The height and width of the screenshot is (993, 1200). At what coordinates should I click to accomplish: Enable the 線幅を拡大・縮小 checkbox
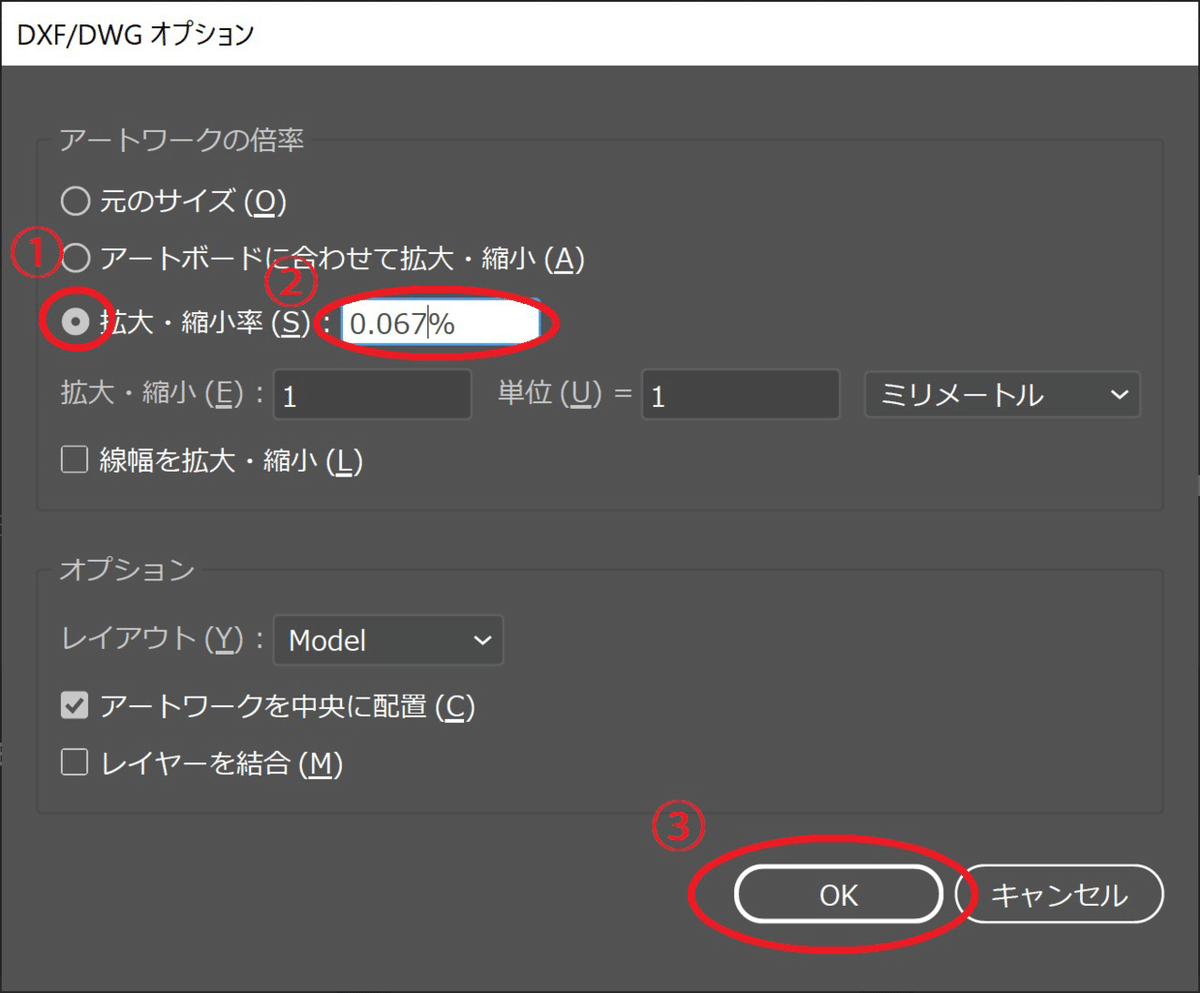coord(74,460)
